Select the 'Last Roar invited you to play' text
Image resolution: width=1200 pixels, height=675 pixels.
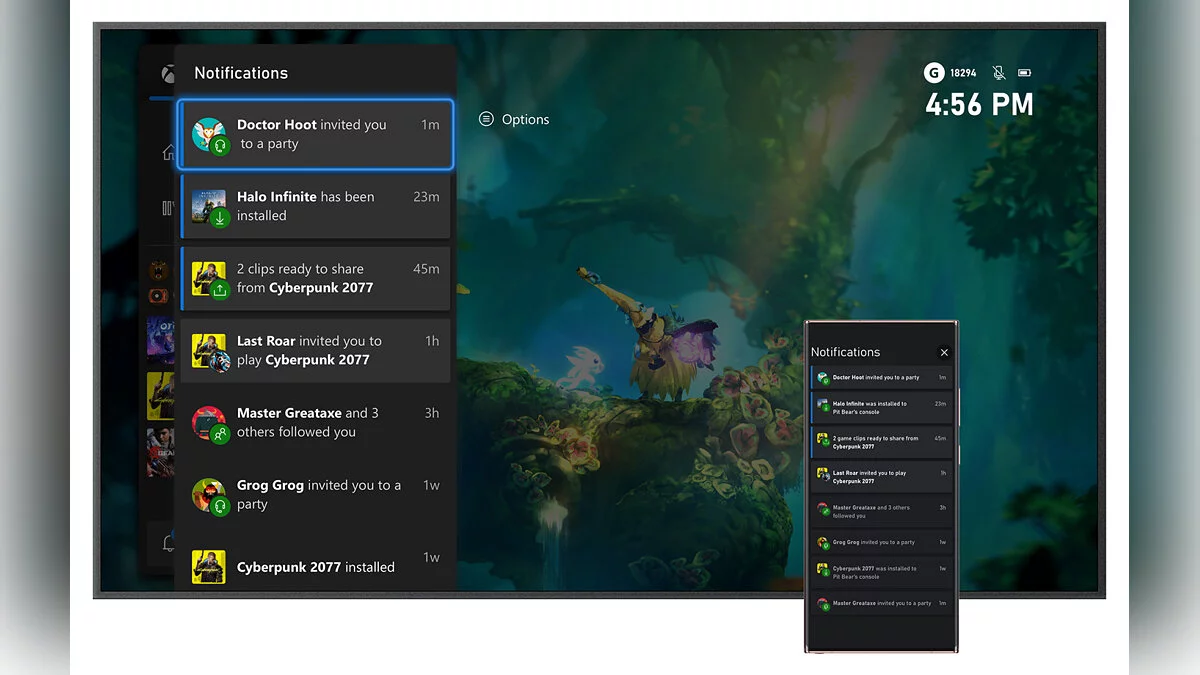click(x=309, y=350)
